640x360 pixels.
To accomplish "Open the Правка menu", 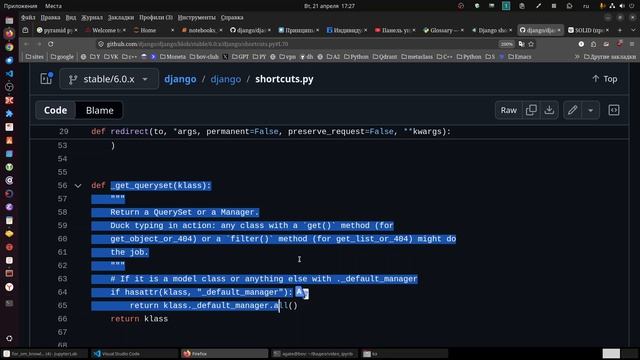I will (51, 18).
